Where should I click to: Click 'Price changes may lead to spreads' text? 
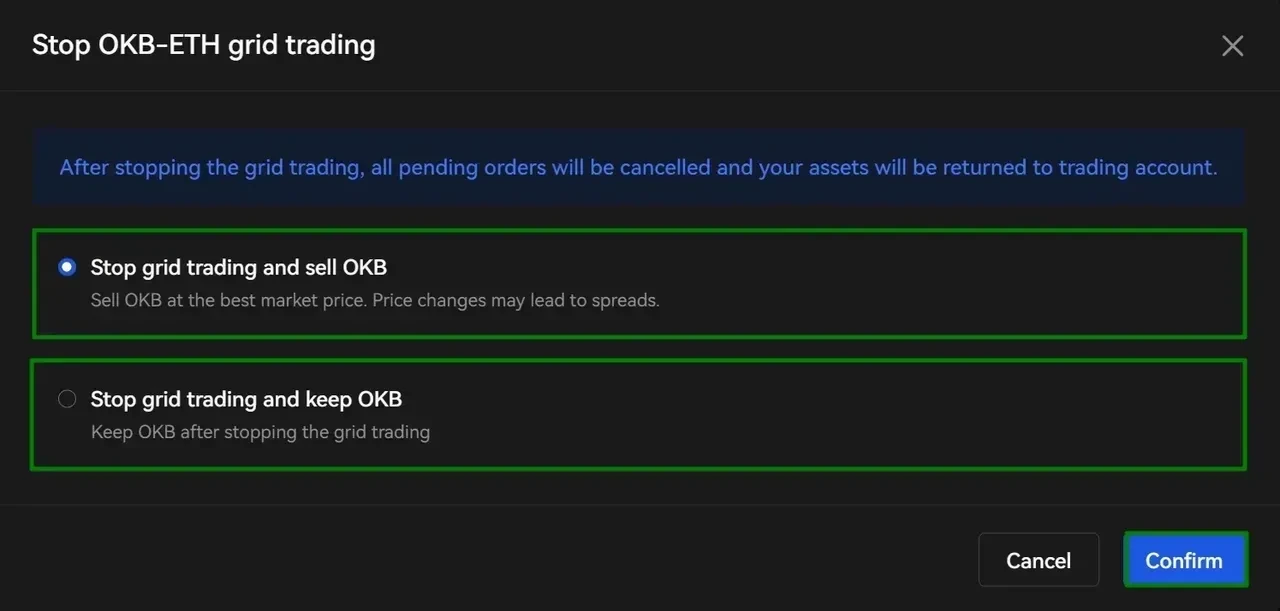click(x=516, y=300)
